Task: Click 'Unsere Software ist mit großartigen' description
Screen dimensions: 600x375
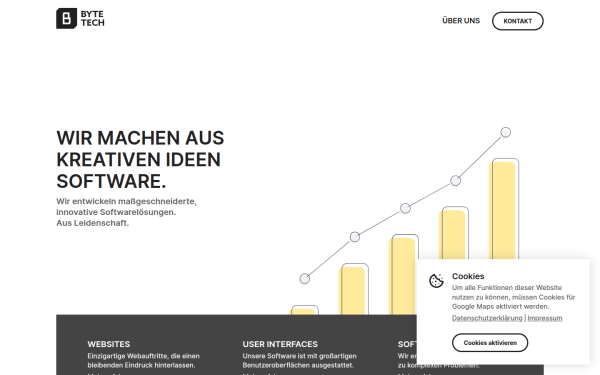Action: (299, 360)
